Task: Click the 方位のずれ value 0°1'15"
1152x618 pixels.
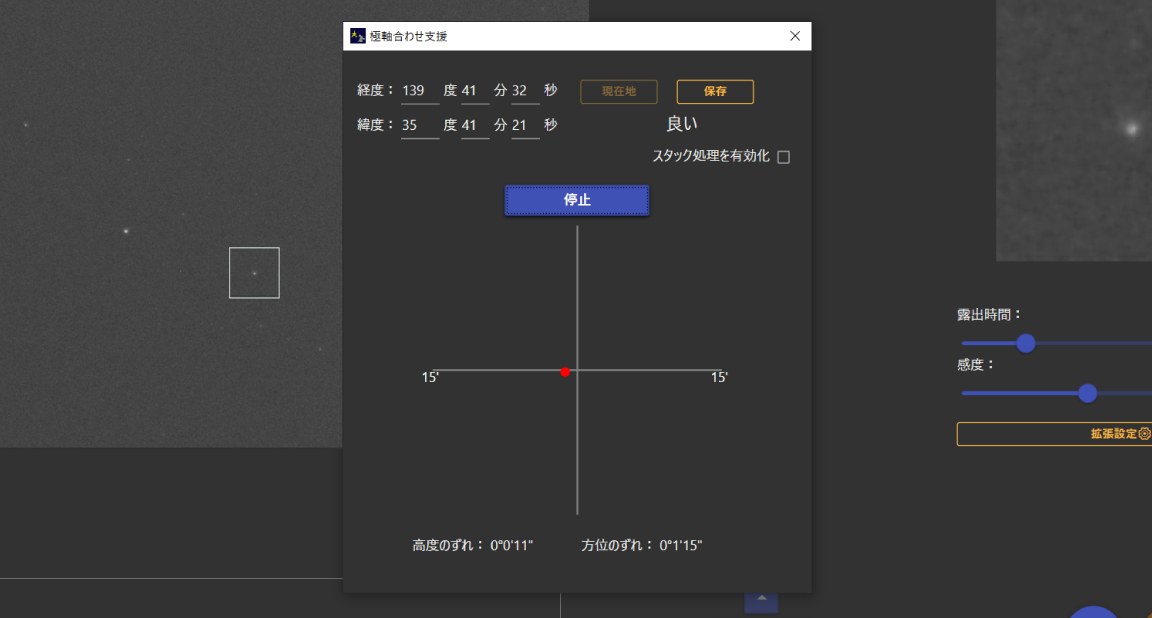Action: [680, 545]
